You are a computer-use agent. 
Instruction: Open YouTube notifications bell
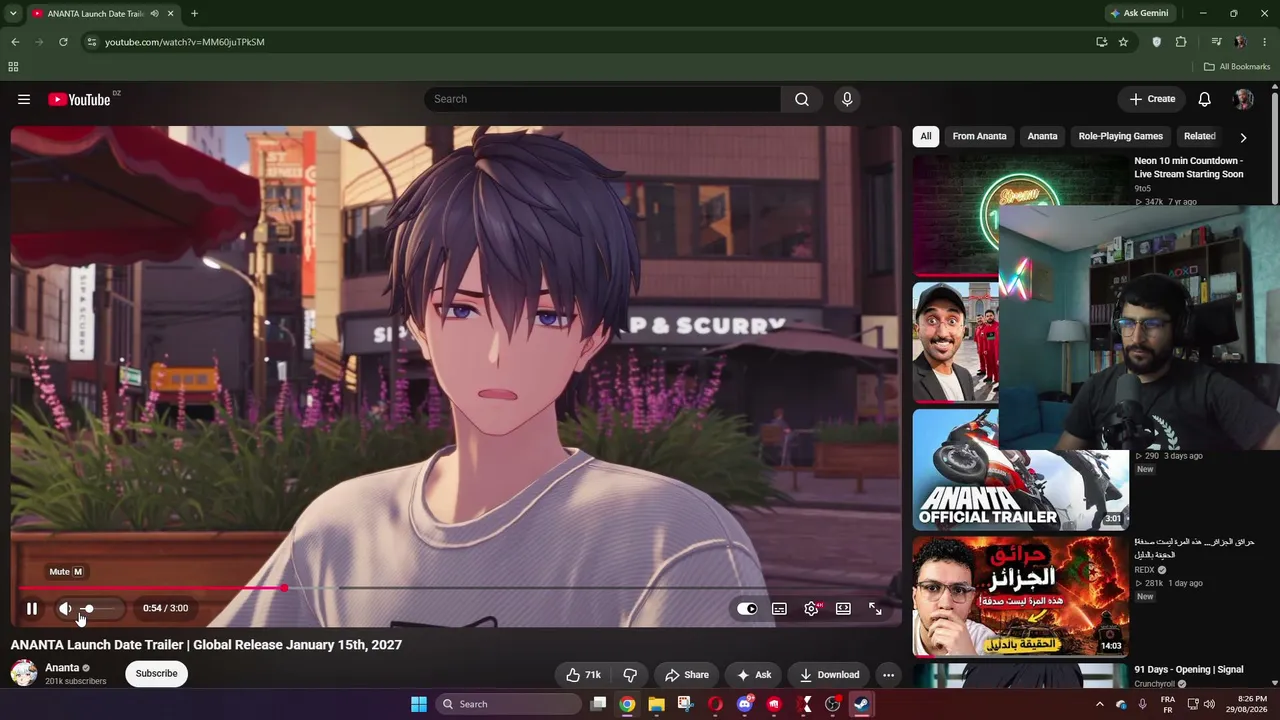click(1205, 99)
